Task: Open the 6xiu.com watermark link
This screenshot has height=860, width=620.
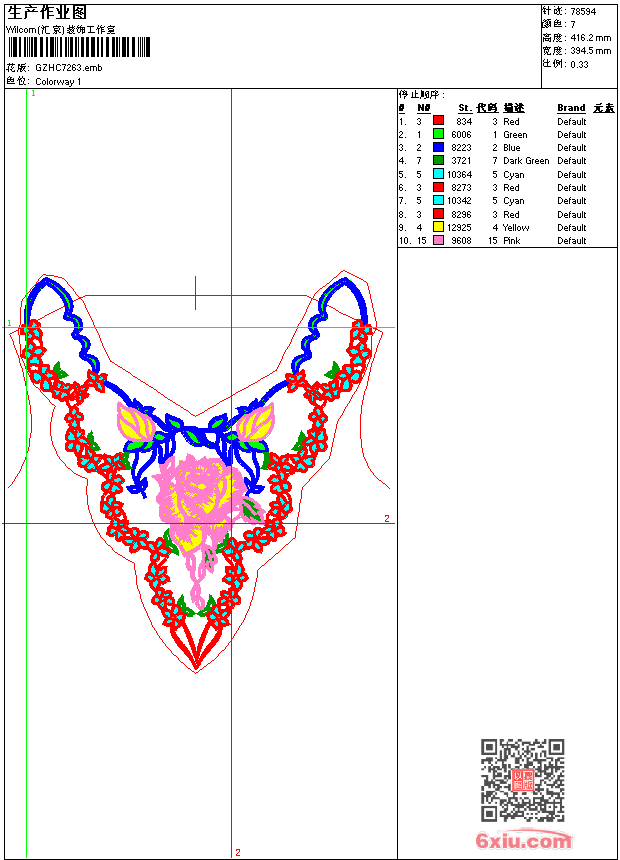Action: tap(523, 841)
